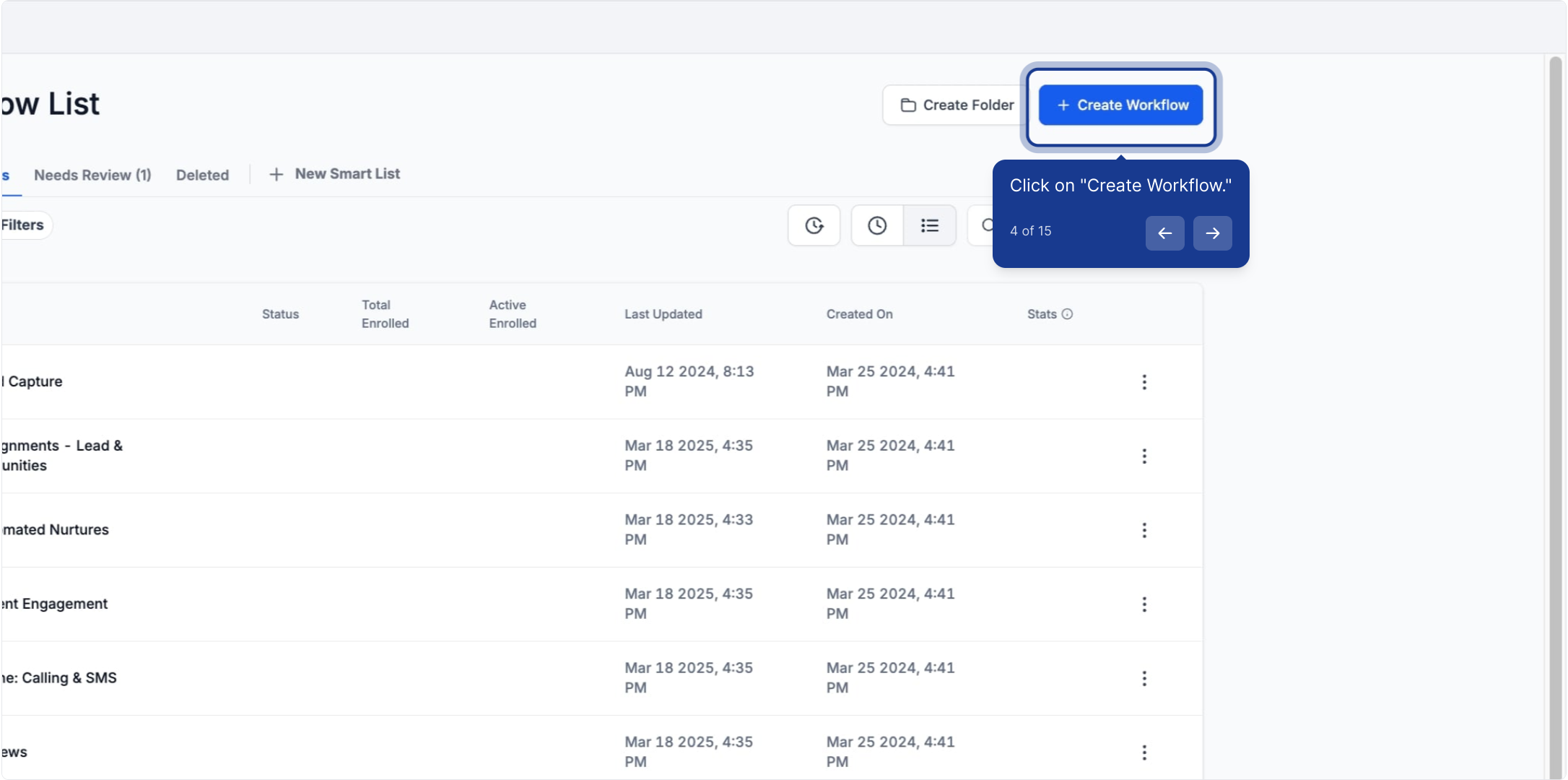The image size is (1568, 780).
Task: Click the search field magnifier
Action: [986, 225]
